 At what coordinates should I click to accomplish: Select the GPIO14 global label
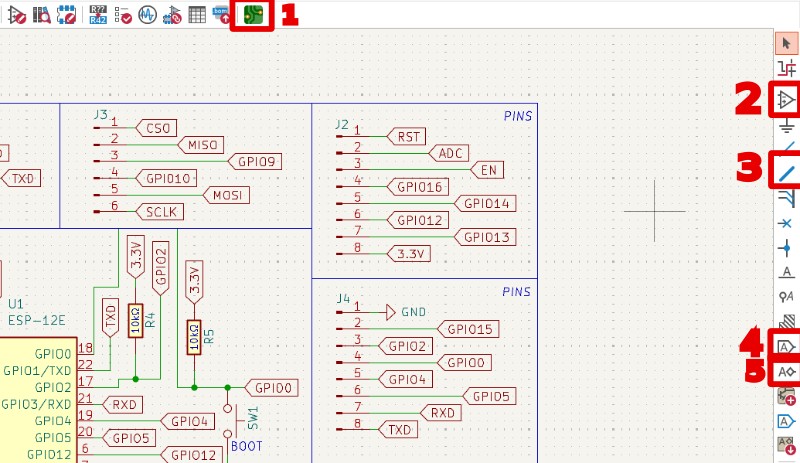tap(485, 204)
